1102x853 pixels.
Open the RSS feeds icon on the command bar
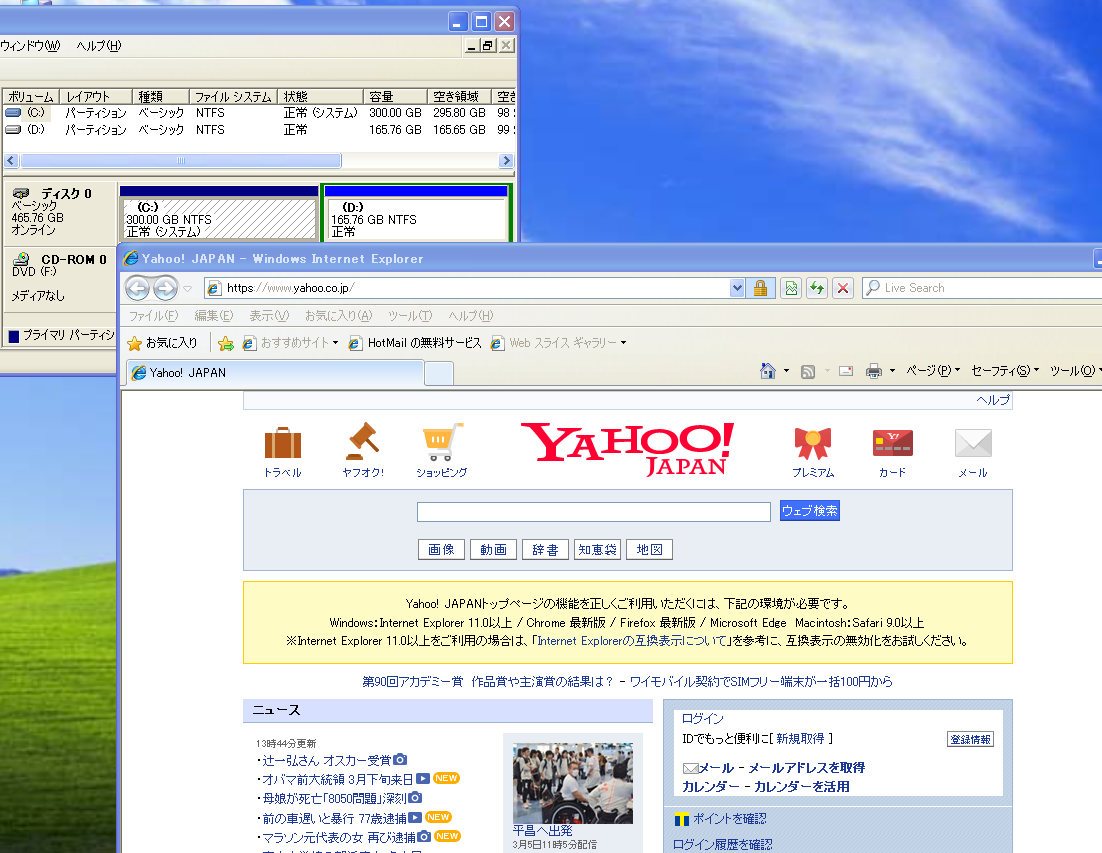tap(807, 370)
